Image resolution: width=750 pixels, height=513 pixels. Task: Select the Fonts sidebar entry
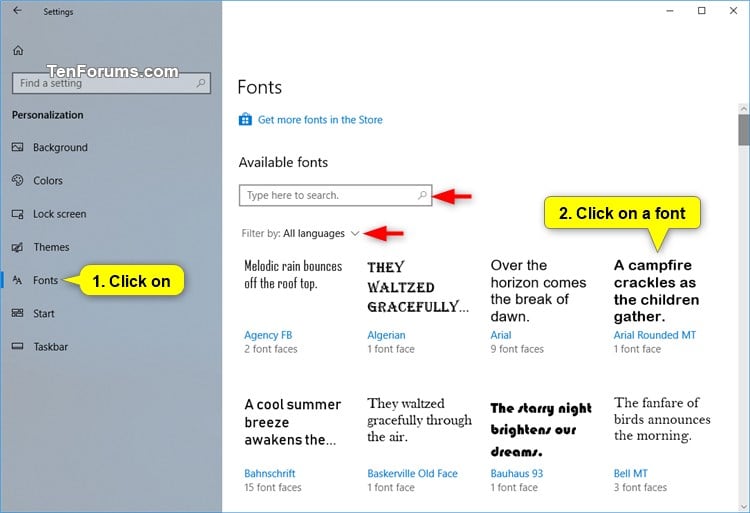pyautogui.click(x=45, y=280)
